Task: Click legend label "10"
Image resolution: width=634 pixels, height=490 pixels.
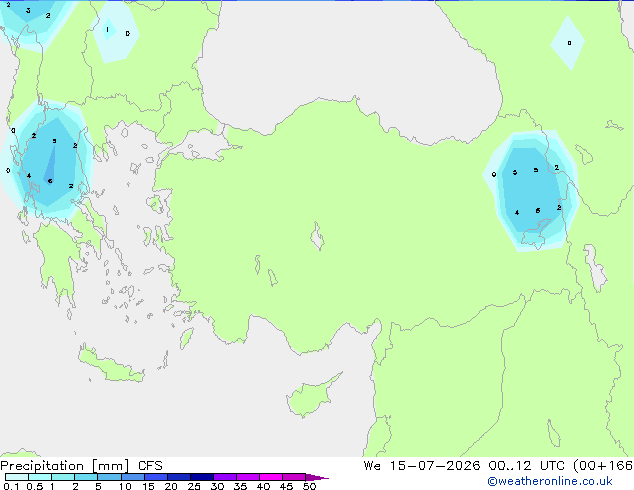Action: point(125,486)
